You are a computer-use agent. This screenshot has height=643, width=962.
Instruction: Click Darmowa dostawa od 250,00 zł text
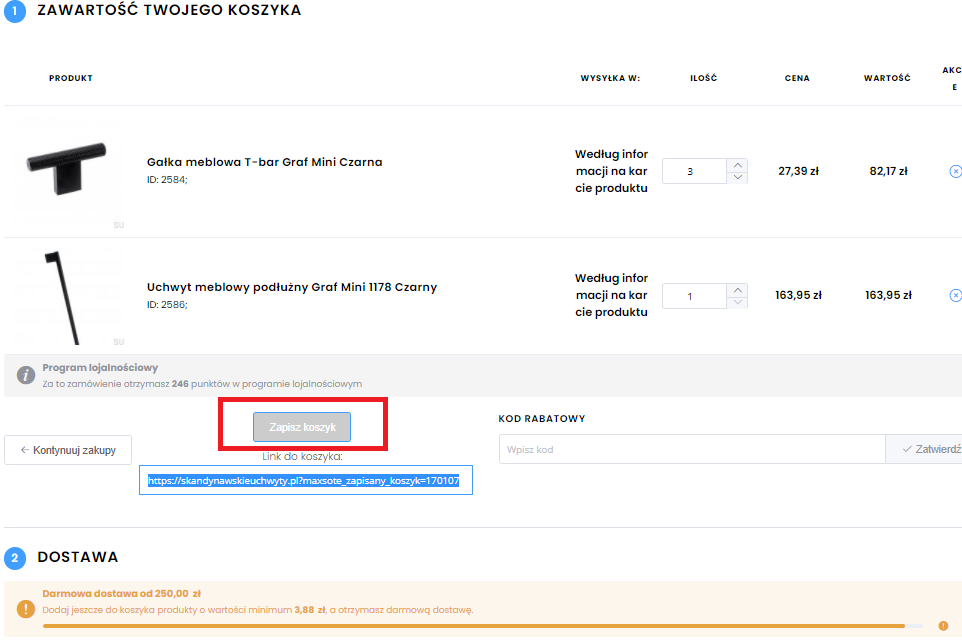(121, 593)
